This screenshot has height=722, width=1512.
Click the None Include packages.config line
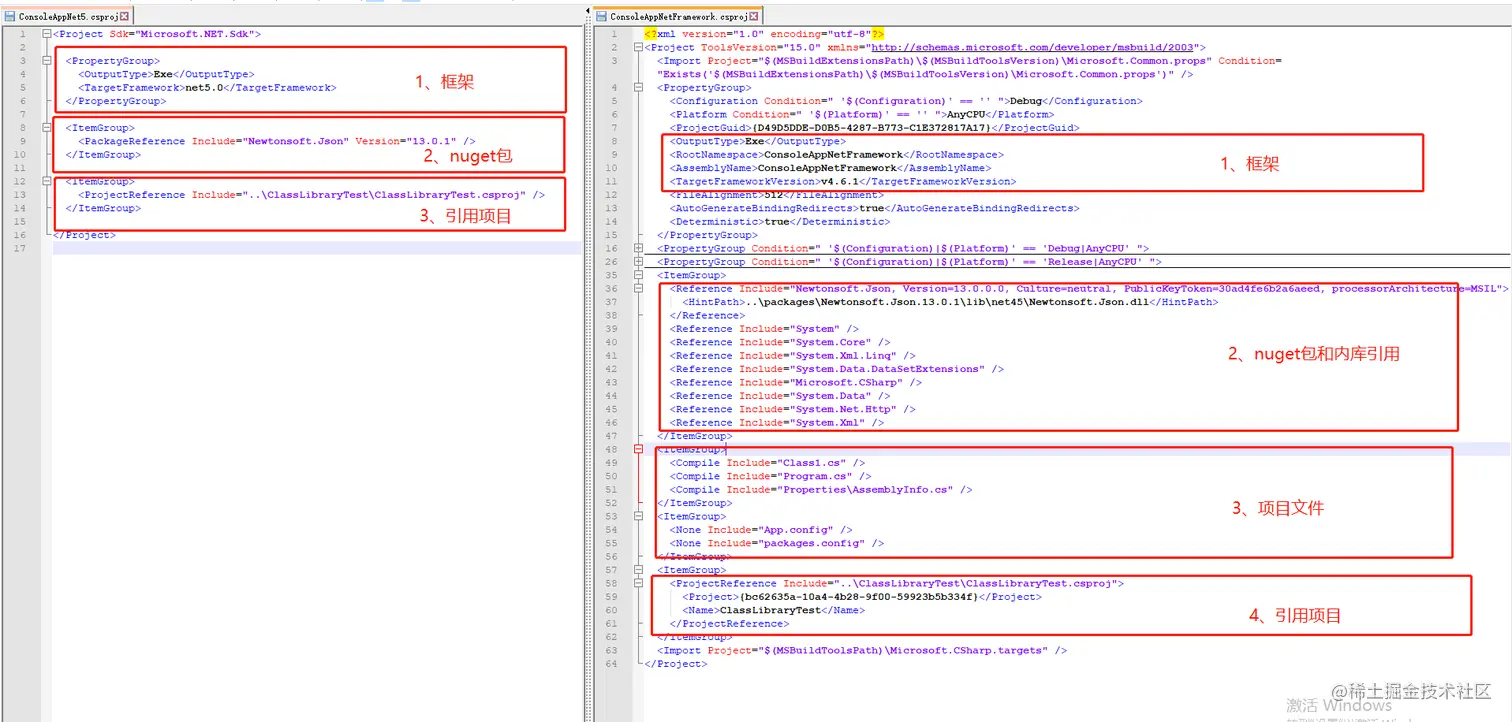pos(777,543)
